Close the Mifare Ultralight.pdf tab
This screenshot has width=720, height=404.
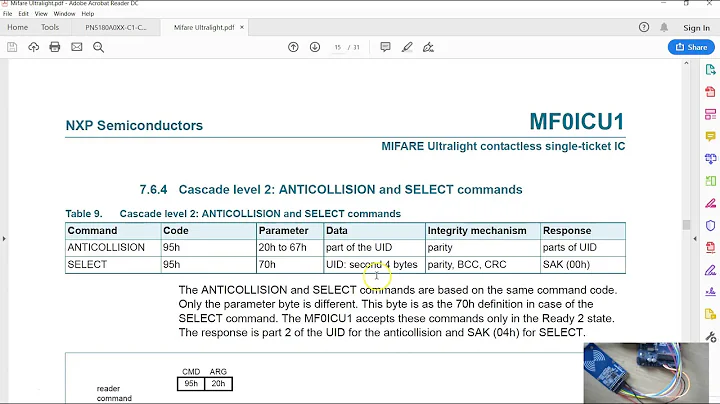tap(242, 28)
